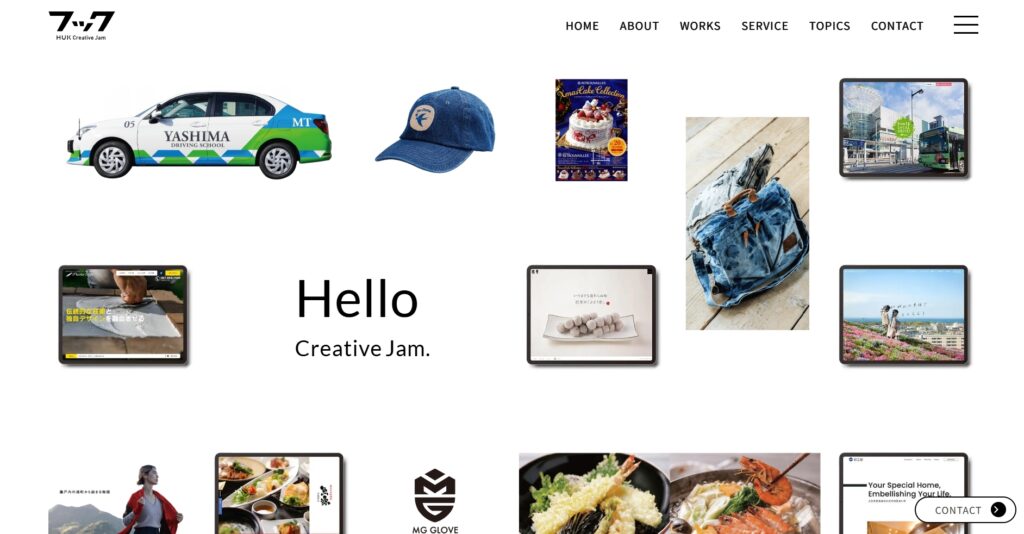
Task: Click the floating CONTACT button
Action: [x=965, y=510]
